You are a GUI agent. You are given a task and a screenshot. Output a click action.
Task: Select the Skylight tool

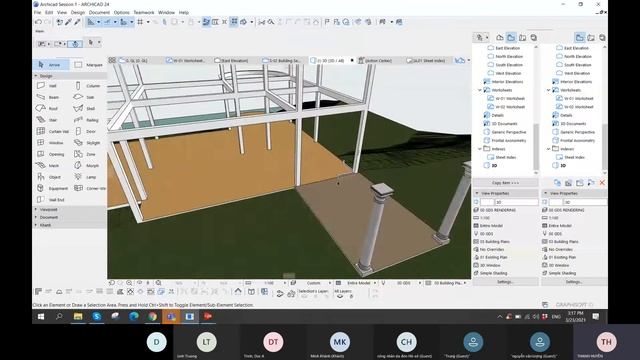[87, 143]
